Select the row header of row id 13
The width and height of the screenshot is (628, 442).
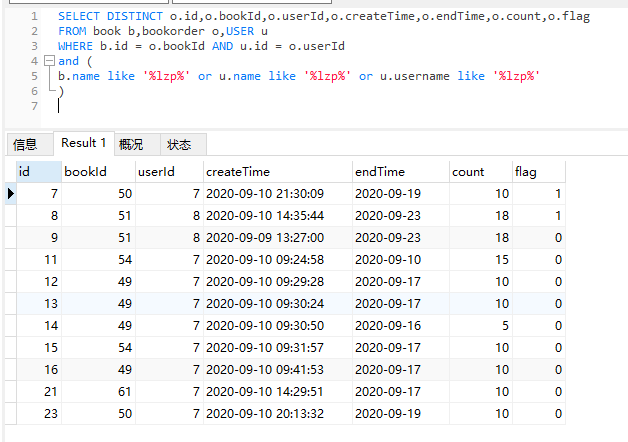(10, 304)
